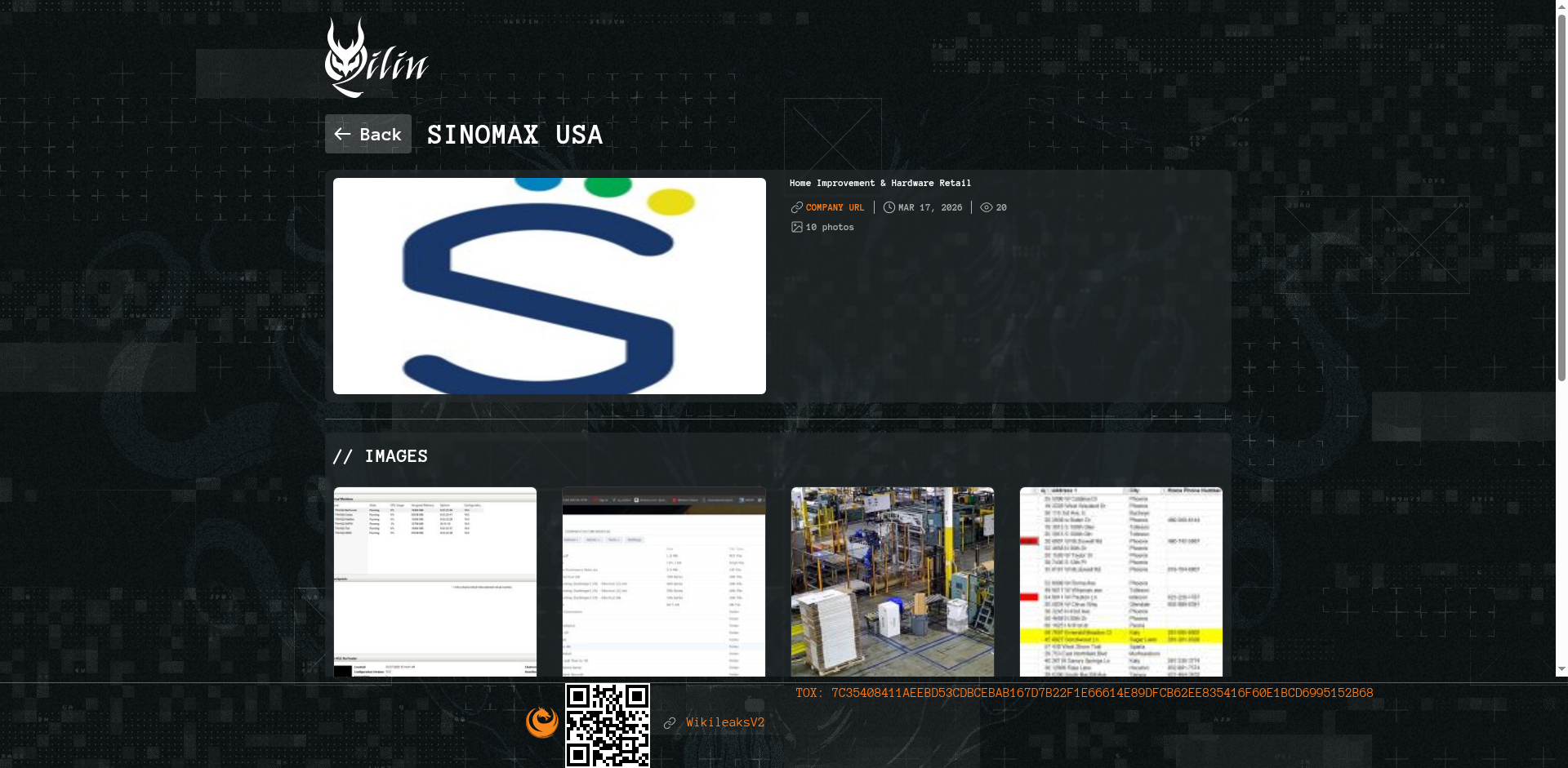The width and height of the screenshot is (1568, 768).
Task: Click the image icon beside 10 photos
Action: pos(796,228)
